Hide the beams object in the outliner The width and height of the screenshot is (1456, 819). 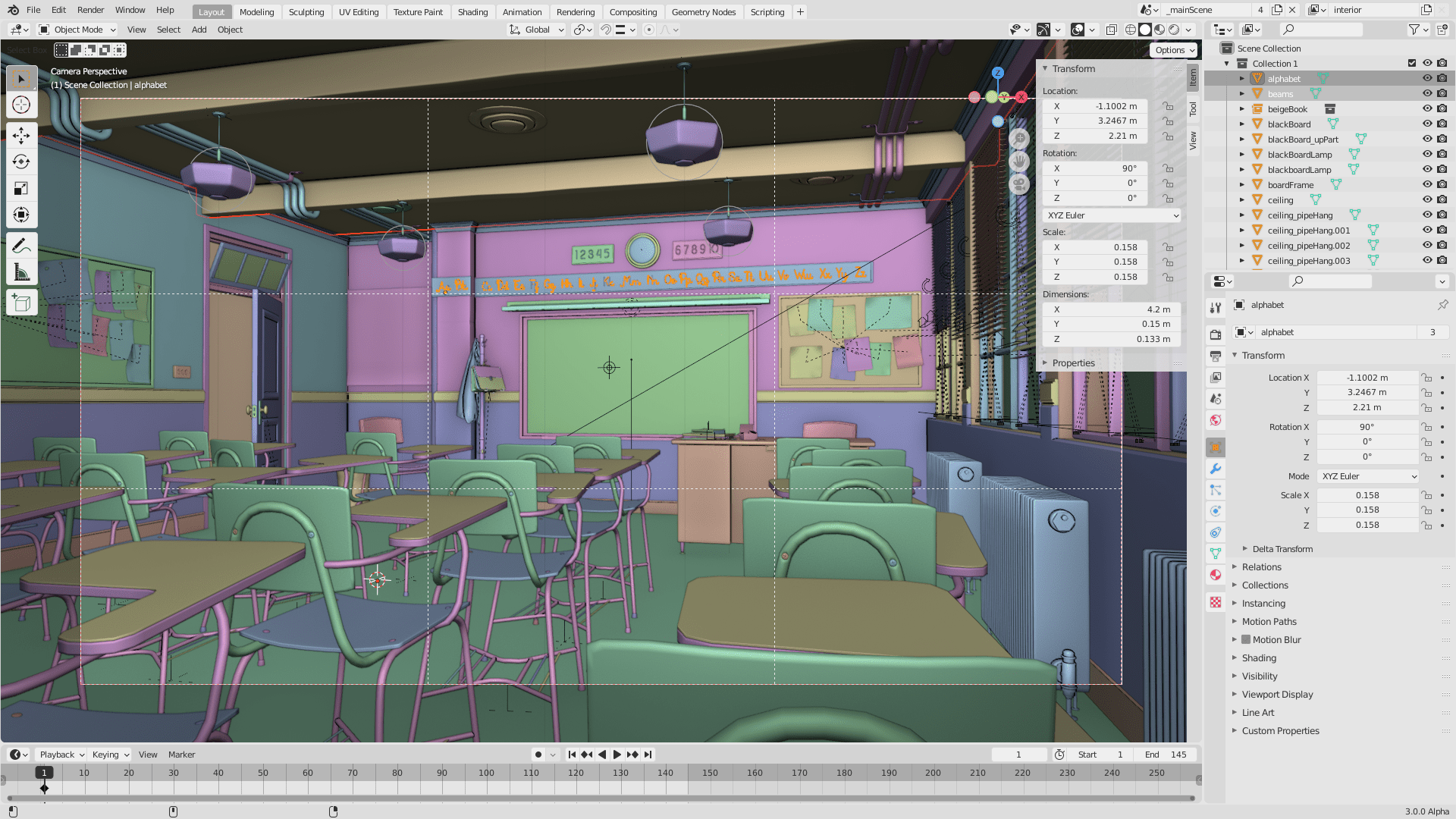tap(1427, 94)
